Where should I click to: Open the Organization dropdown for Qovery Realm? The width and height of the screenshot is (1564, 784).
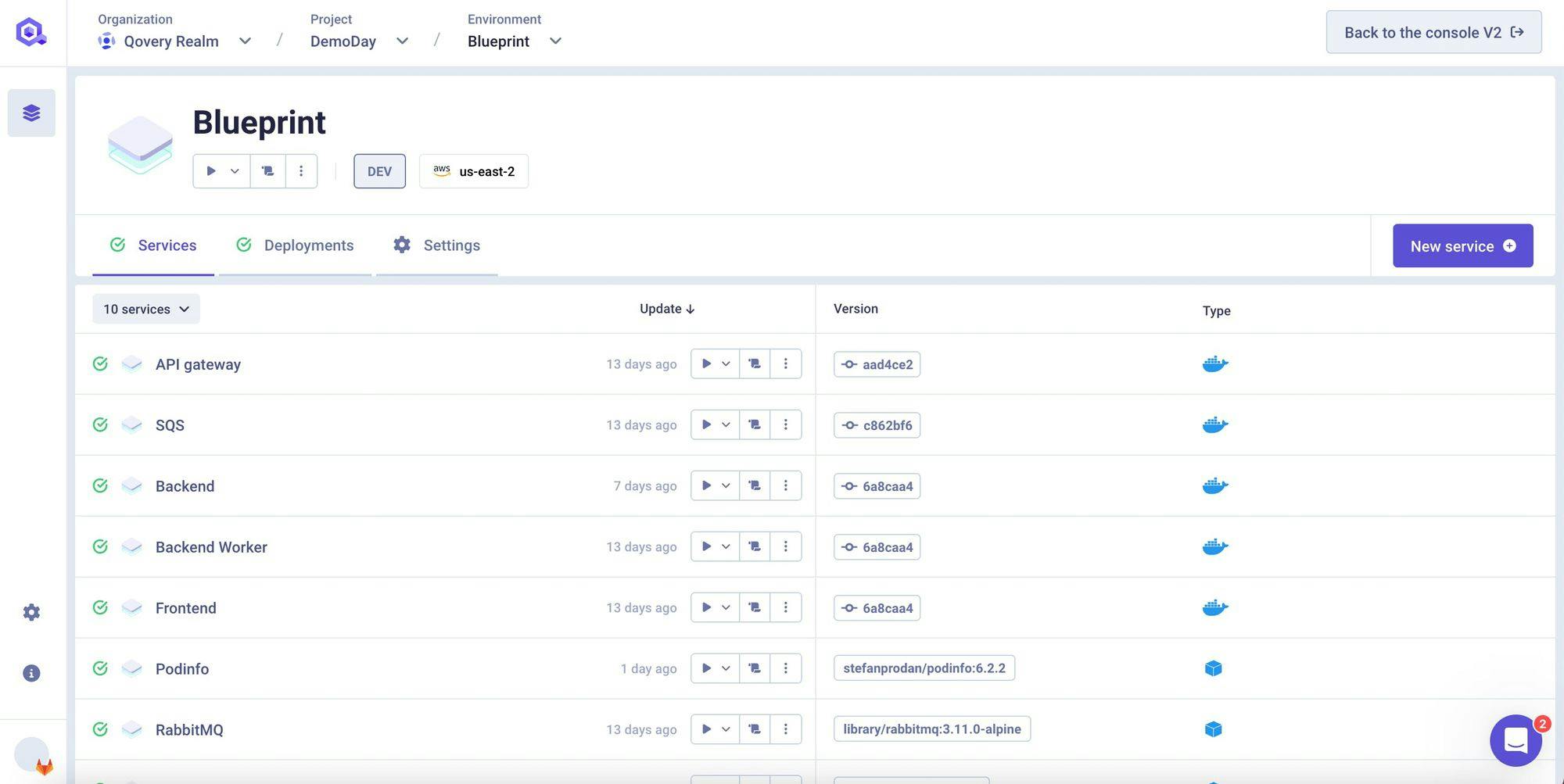pyautogui.click(x=245, y=41)
